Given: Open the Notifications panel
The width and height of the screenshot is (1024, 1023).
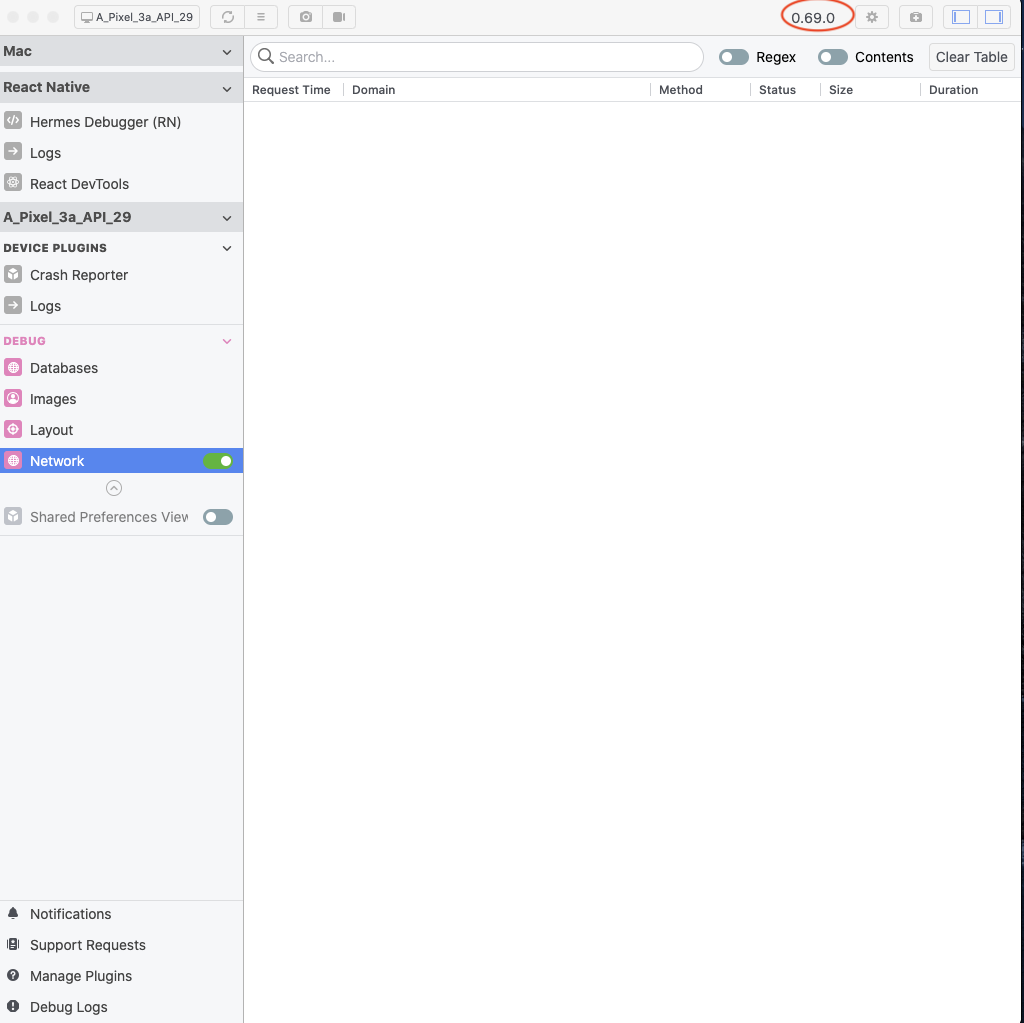Looking at the screenshot, I should click(70, 913).
